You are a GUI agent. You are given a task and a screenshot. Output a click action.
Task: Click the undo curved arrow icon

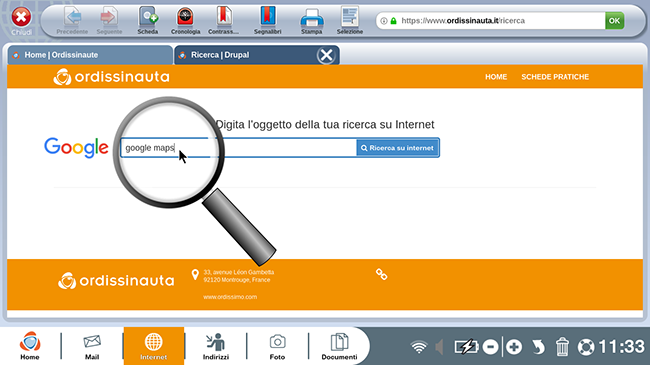tap(538, 347)
